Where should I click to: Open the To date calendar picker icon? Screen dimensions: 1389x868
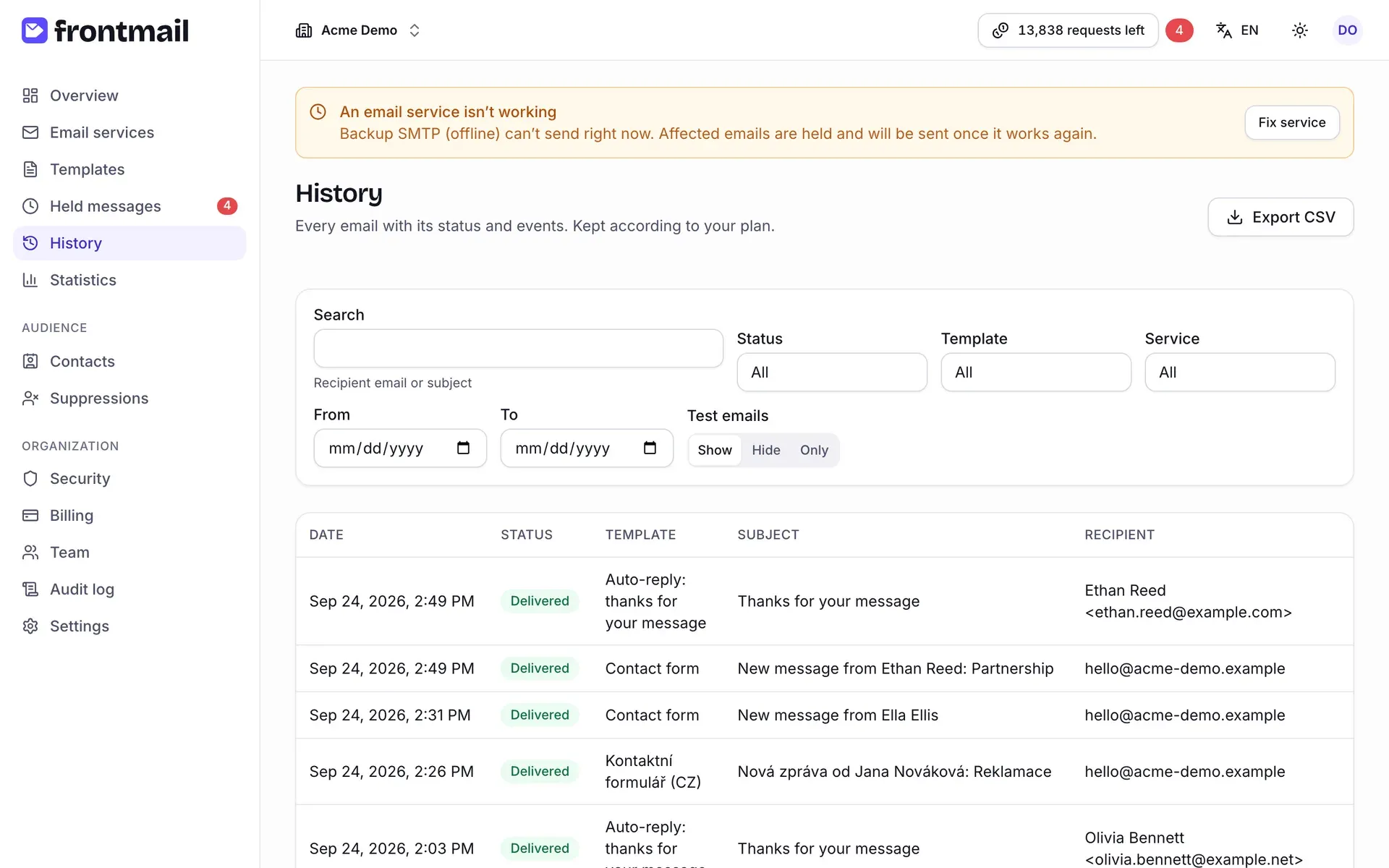(650, 448)
